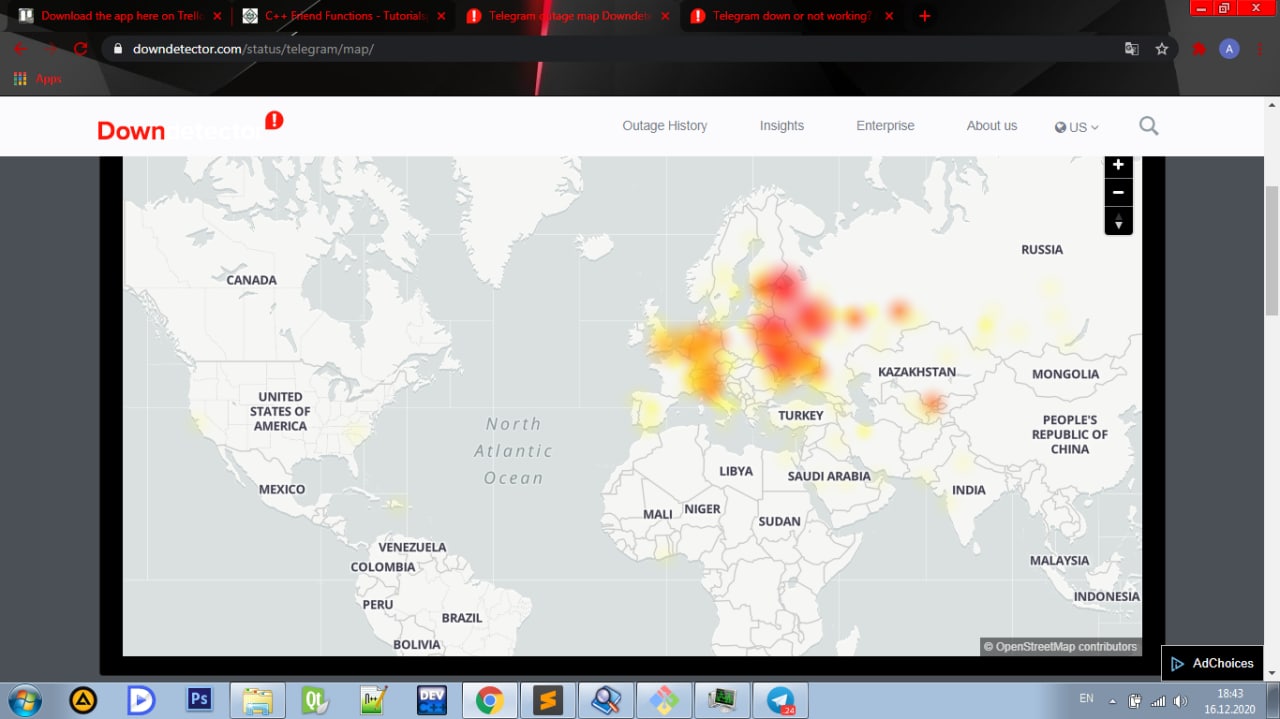
Task: Click the translate page icon in address bar
Action: click(x=1132, y=48)
